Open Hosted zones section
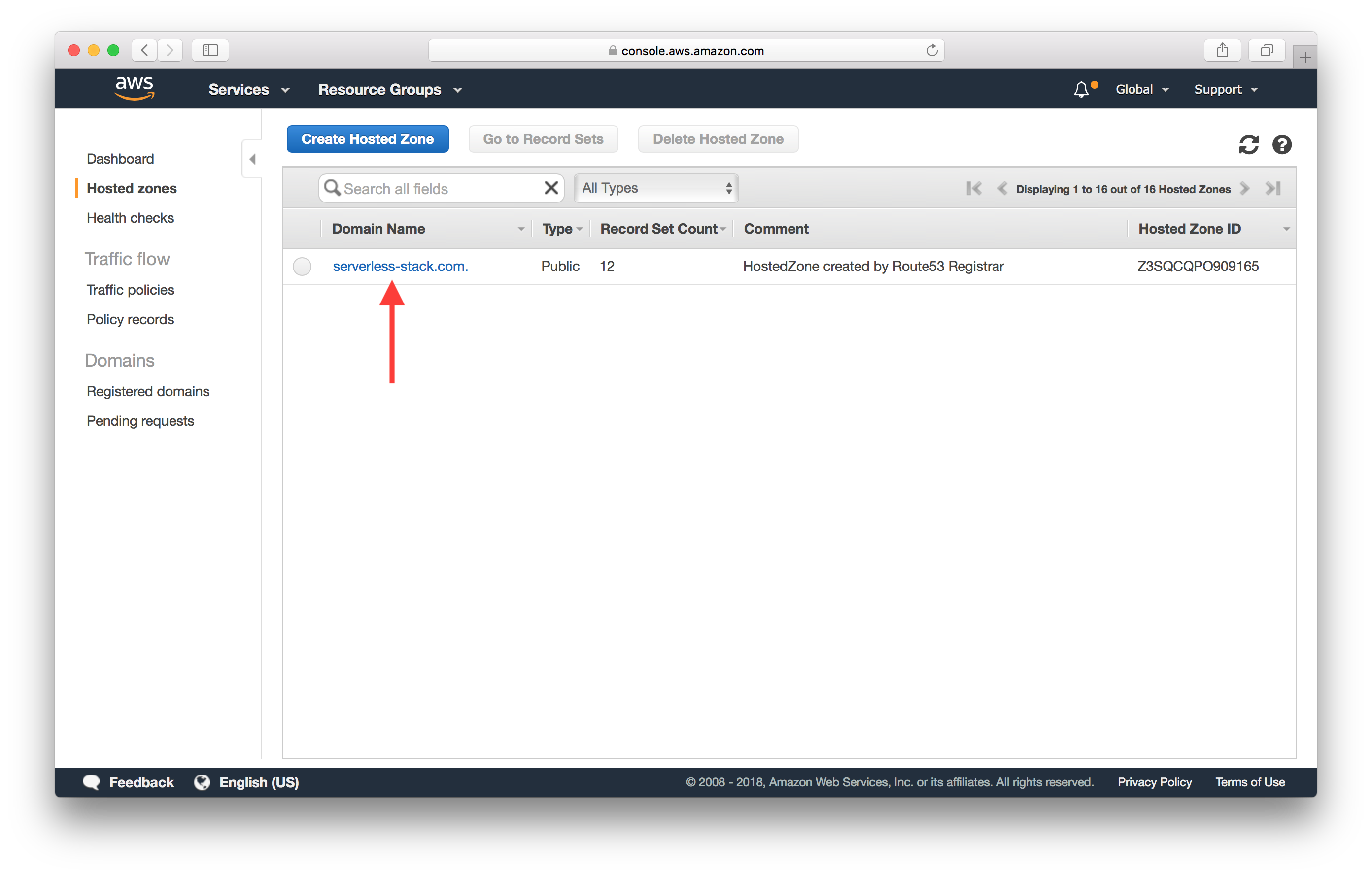The width and height of the screenshot is (1372, 876). (x=132, y=188)
